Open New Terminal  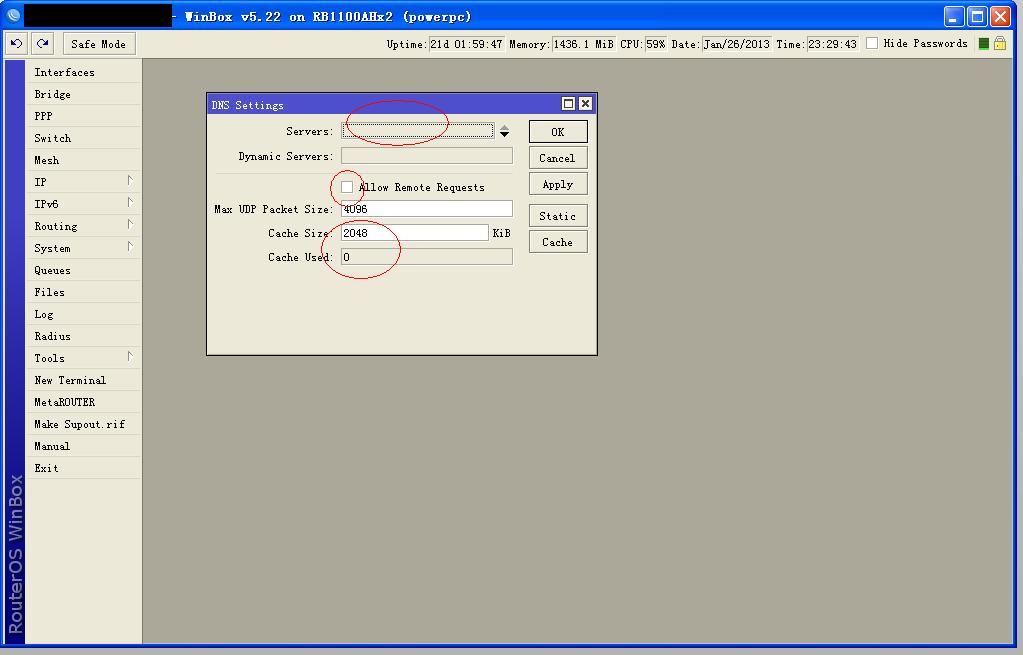pos(72,380)
